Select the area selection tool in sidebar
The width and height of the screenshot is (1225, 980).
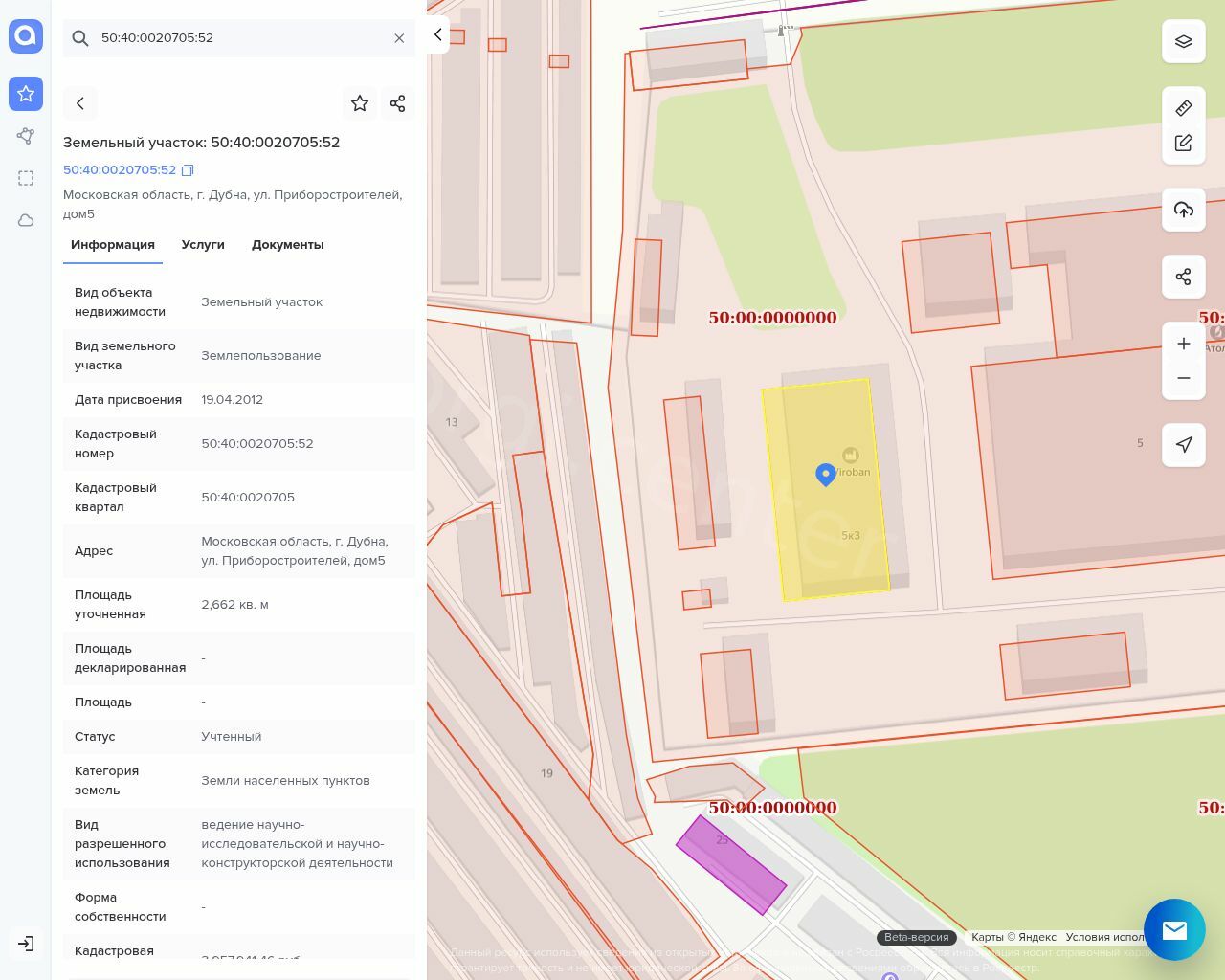pos(26,178)
